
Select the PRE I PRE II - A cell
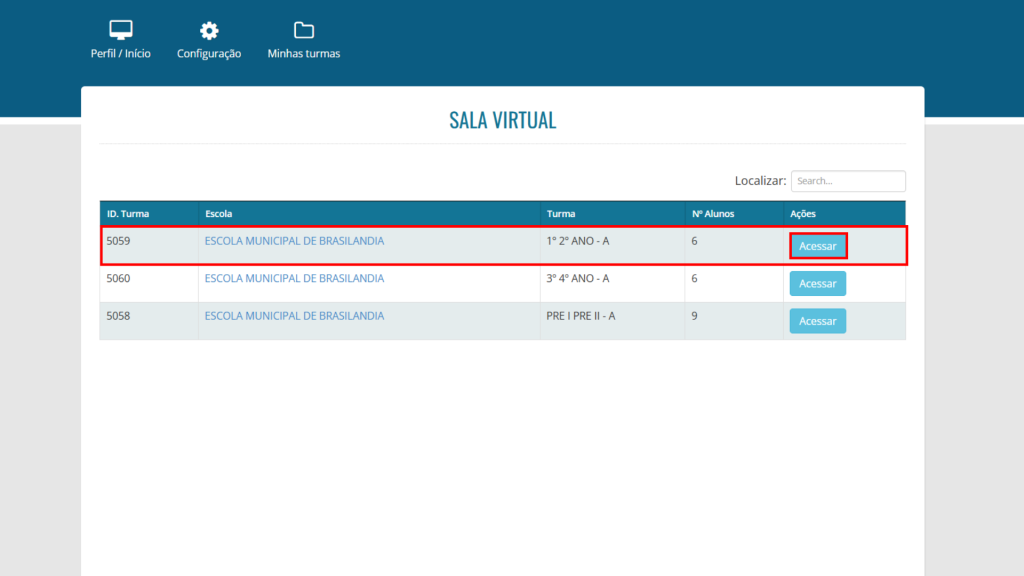580,316
